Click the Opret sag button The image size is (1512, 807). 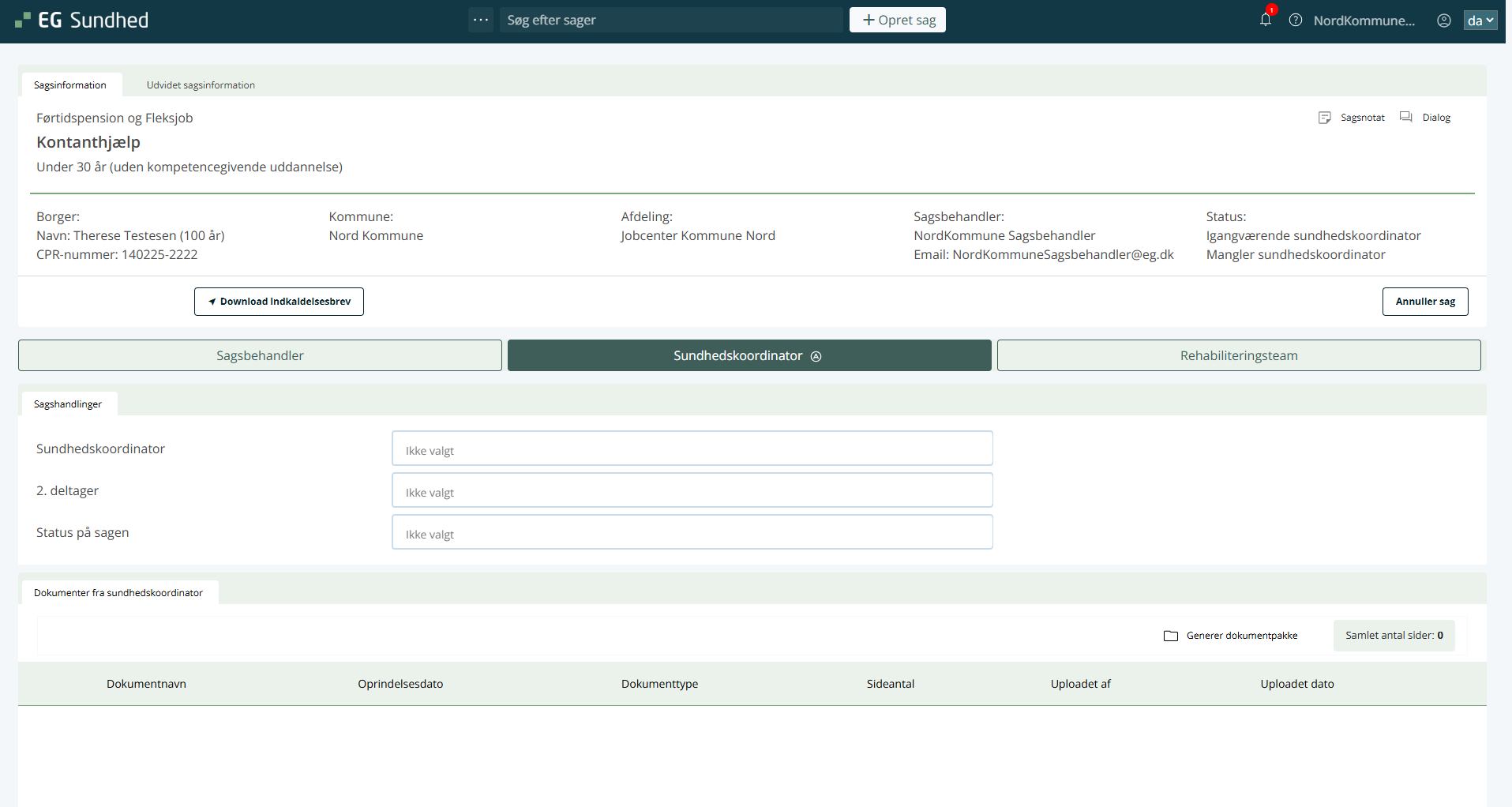pyautogui.click(x=898, y=20)
